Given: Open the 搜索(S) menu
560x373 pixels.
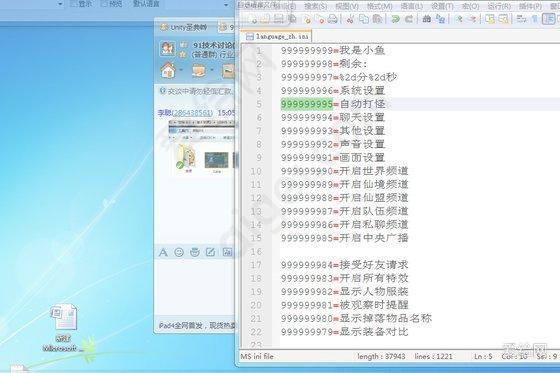Looking at the screenshot, I should coord(316,6).
